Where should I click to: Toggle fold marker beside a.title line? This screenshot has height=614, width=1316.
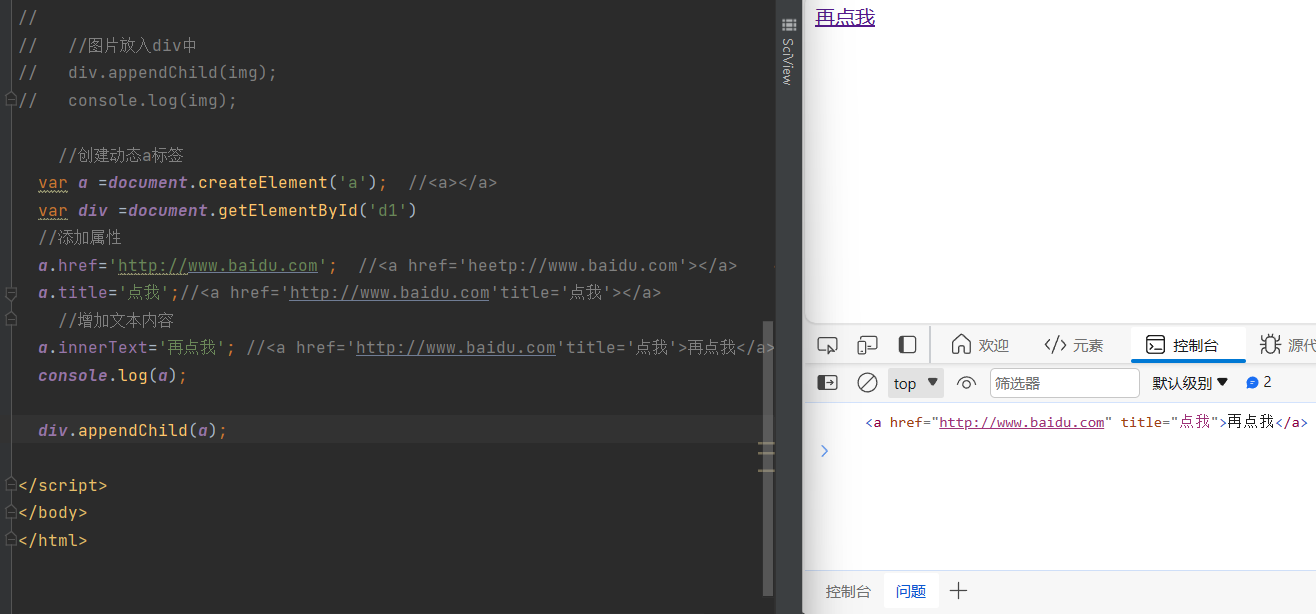point(11,293)
